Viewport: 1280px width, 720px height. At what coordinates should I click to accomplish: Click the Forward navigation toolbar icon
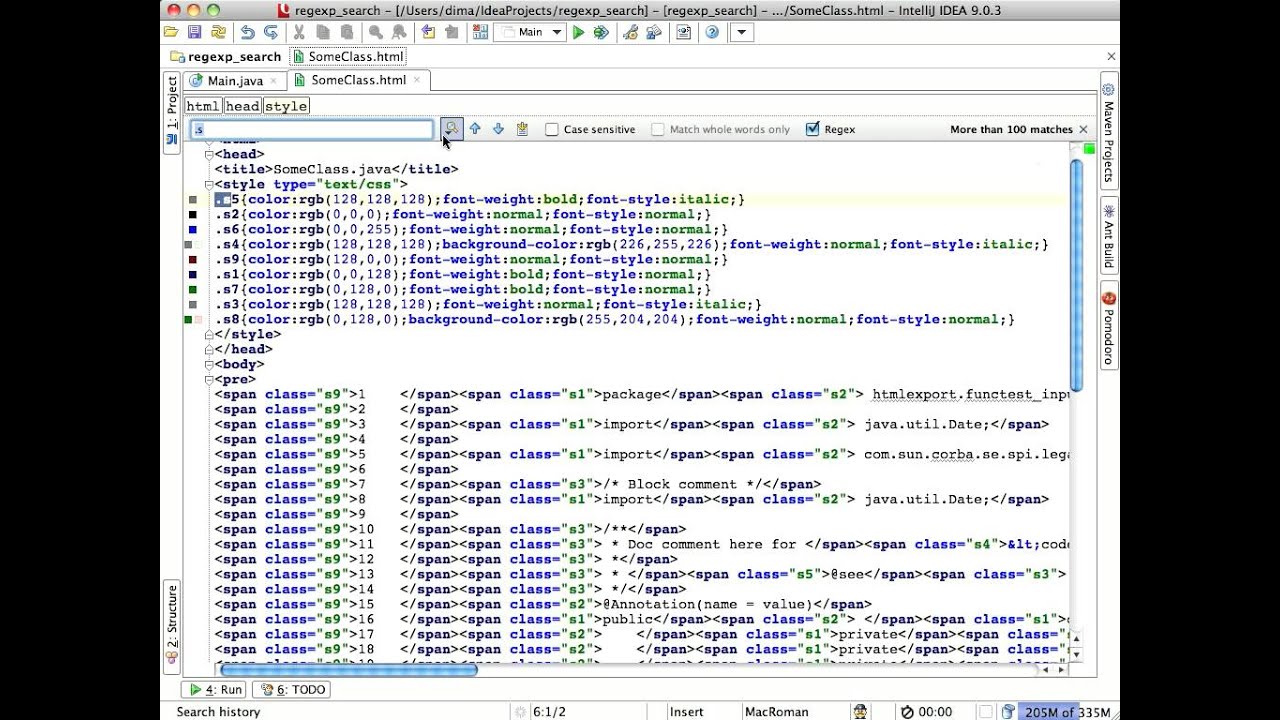click(x=451, y=32)
